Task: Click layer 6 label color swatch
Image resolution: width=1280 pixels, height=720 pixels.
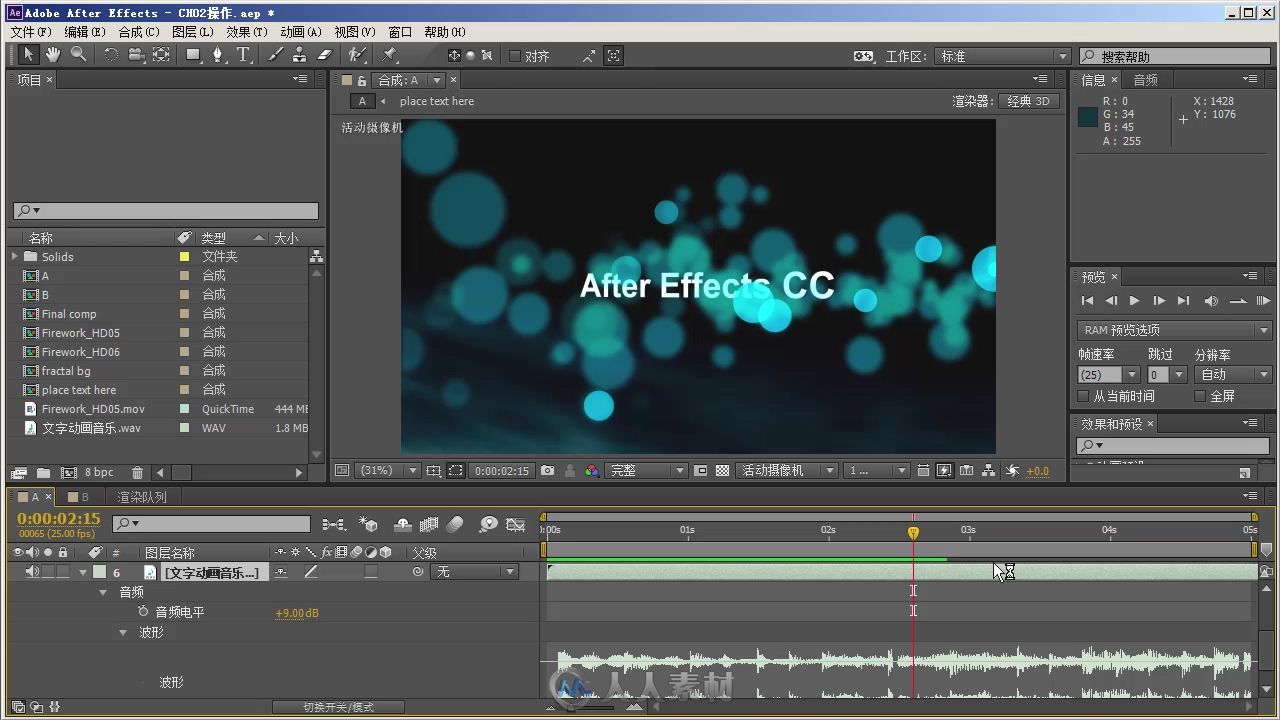Action: [x=99, y=572]
